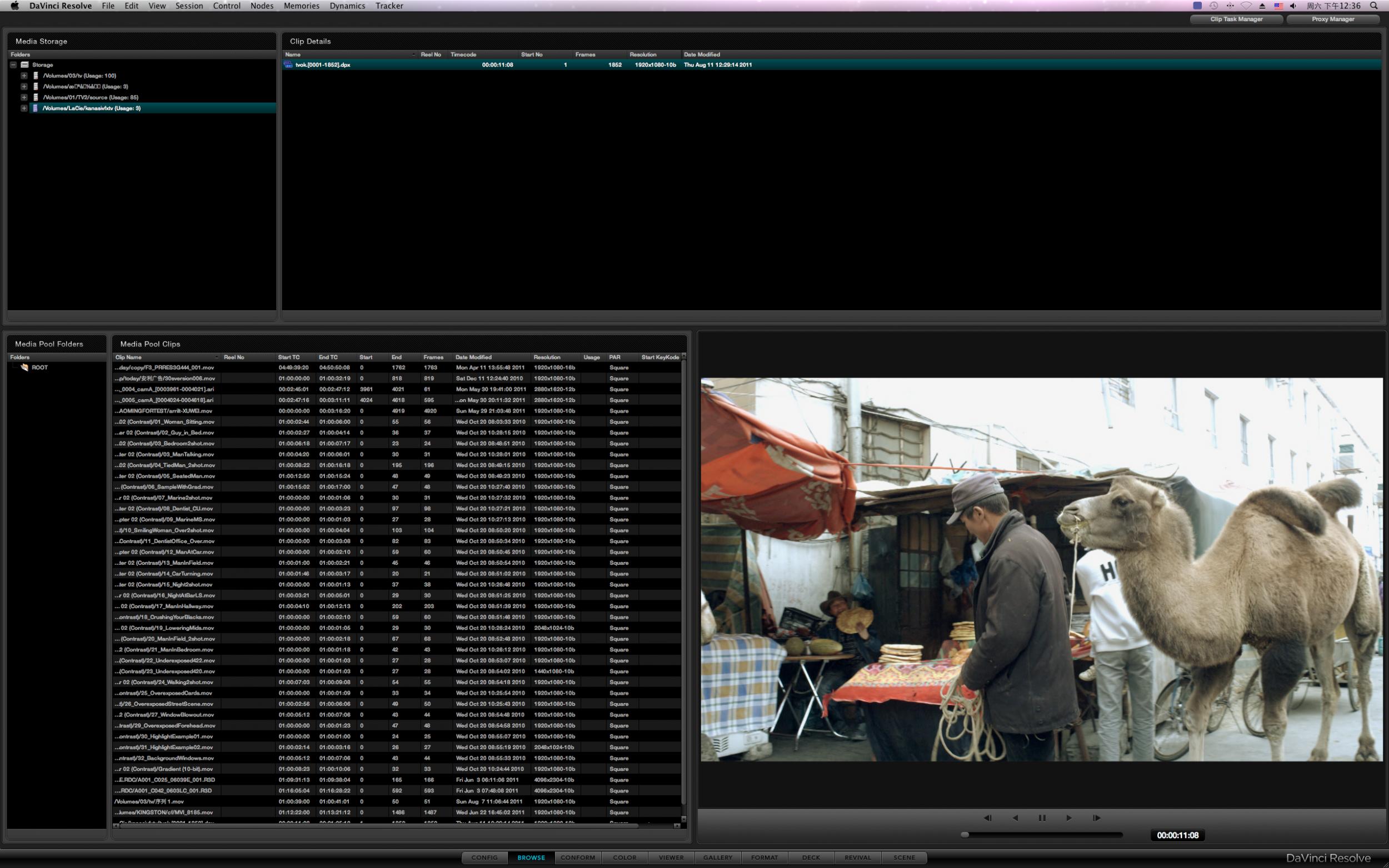The width and height of the screenshot is (1389, 868).
Task: Open the Clip Task Manager
Action: coord(1236,19)
